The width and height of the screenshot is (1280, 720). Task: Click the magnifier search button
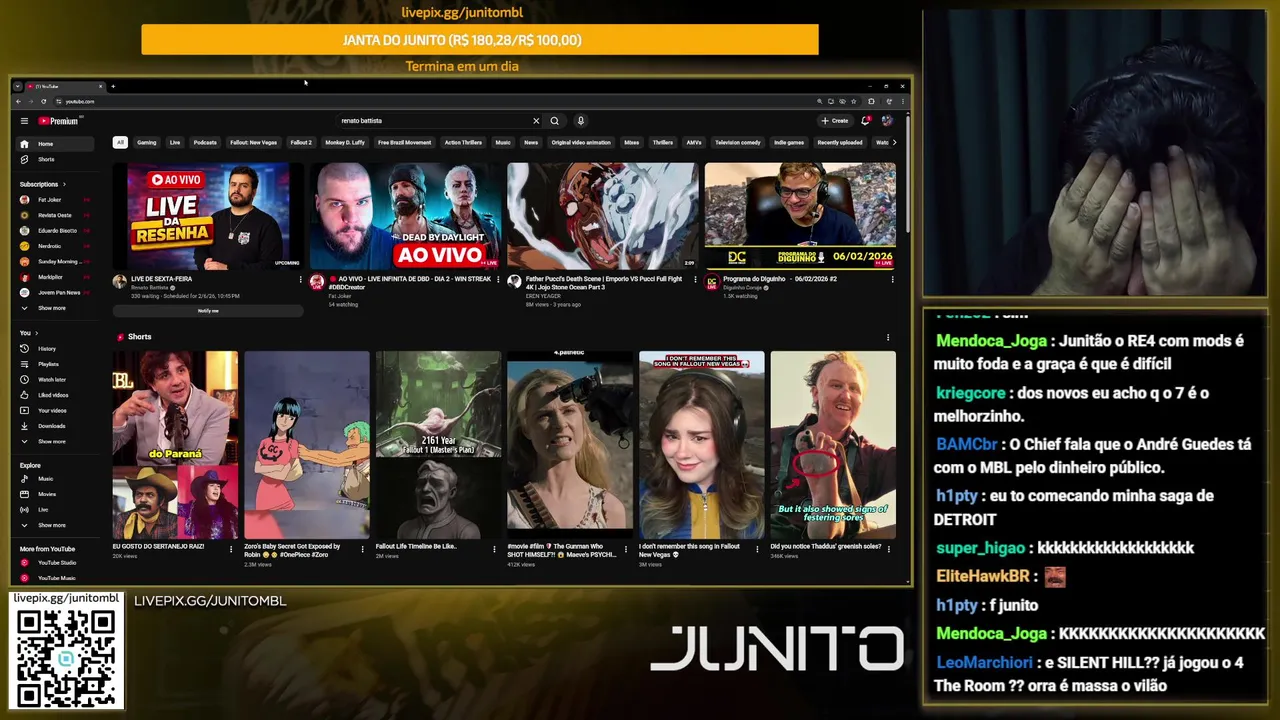555,121
